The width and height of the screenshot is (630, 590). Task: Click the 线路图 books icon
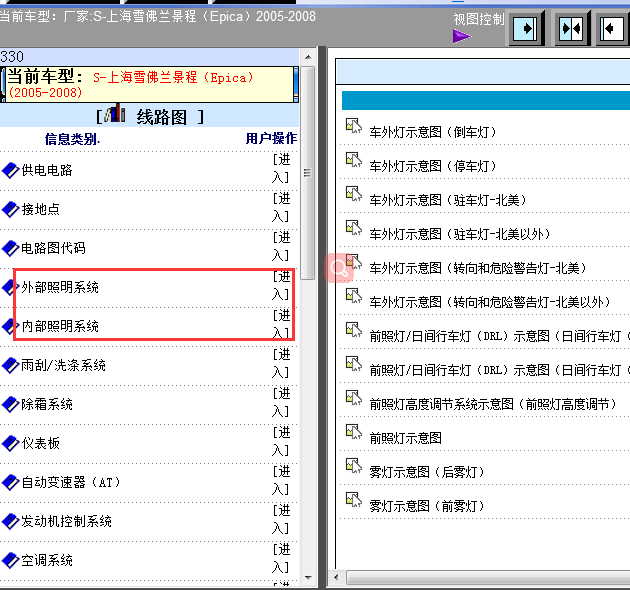click(115, 113)
